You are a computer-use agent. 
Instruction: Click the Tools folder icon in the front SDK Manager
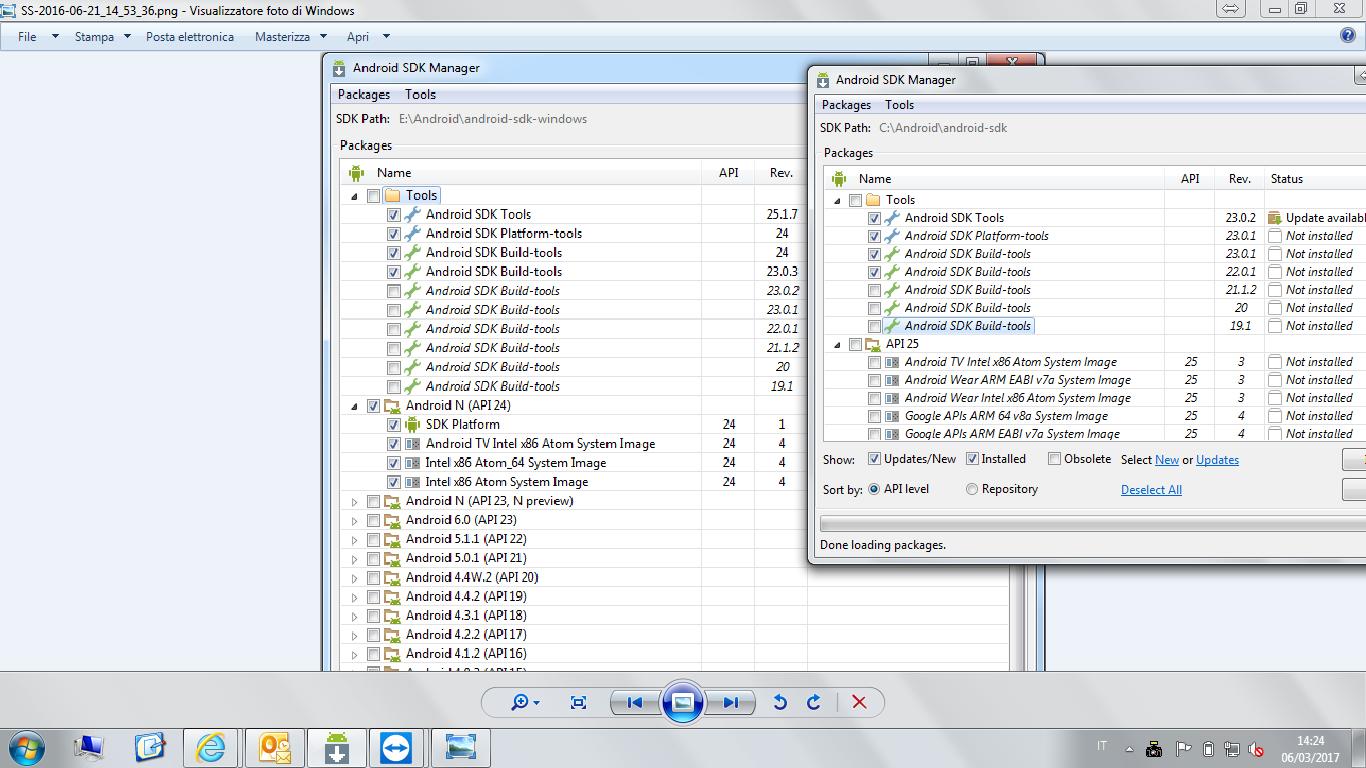[873, 200]
